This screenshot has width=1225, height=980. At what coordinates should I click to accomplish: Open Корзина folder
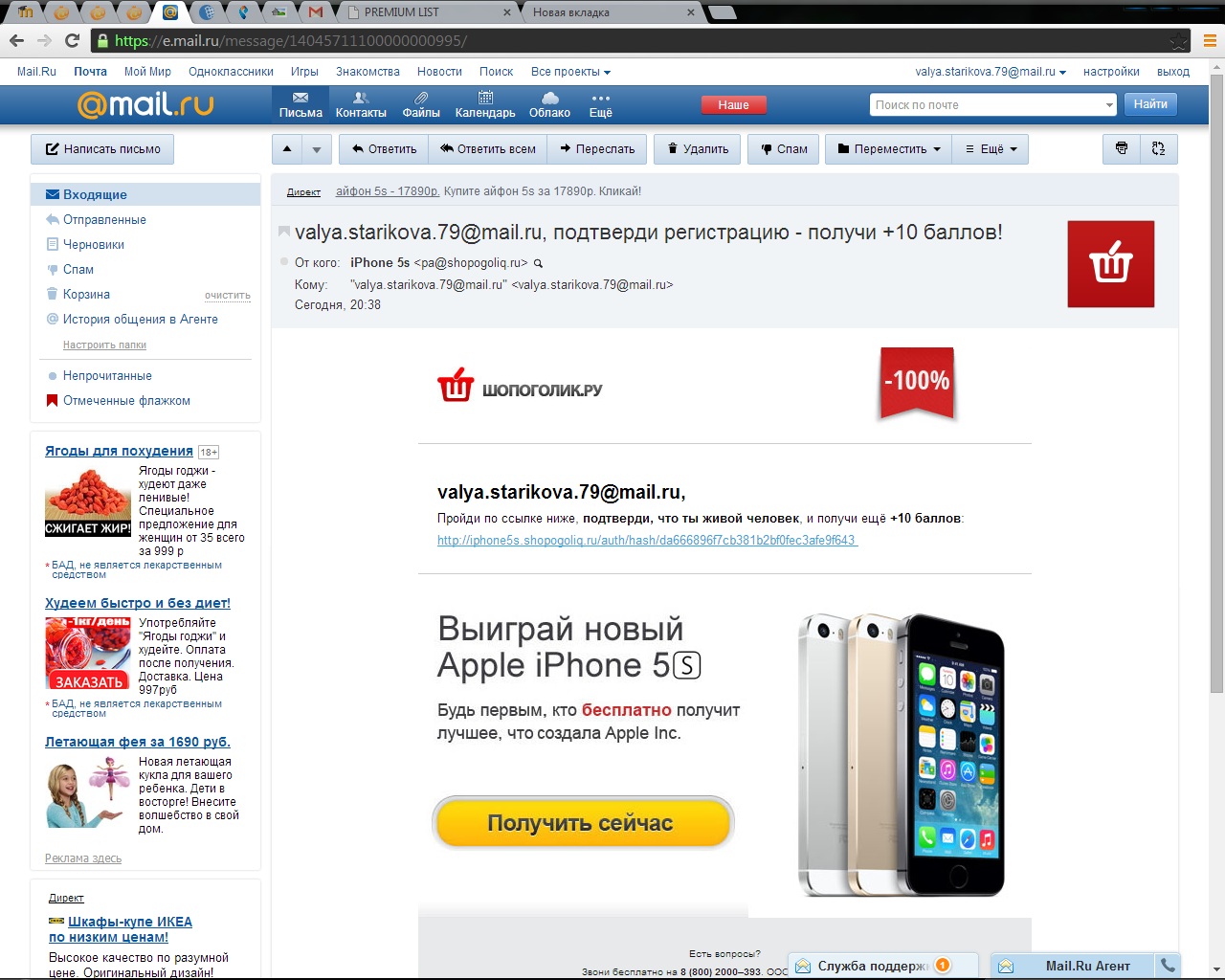coord(86,294)
